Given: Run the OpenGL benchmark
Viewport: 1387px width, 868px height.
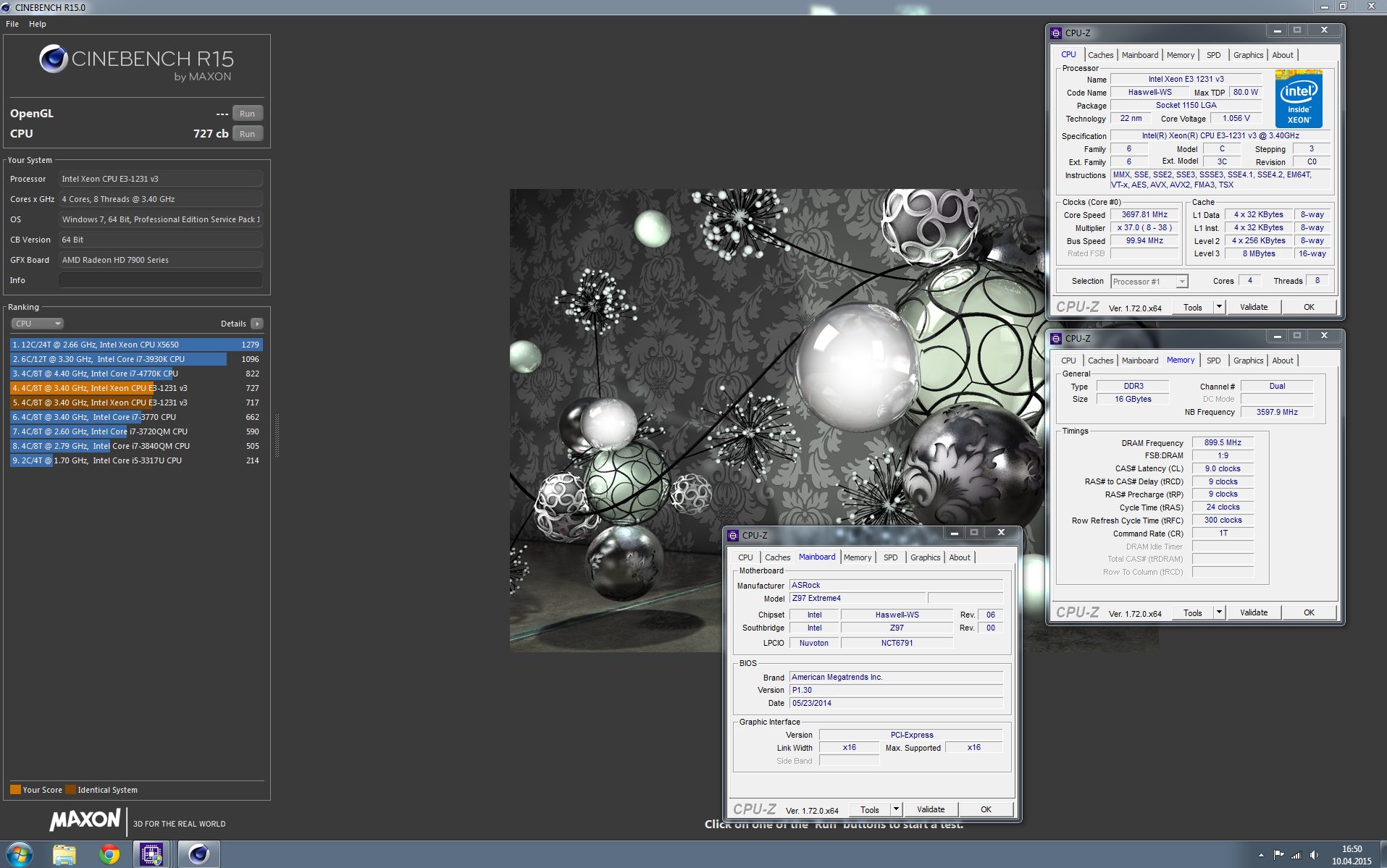Looking at the screenshot, I should [x=247, y=114].
